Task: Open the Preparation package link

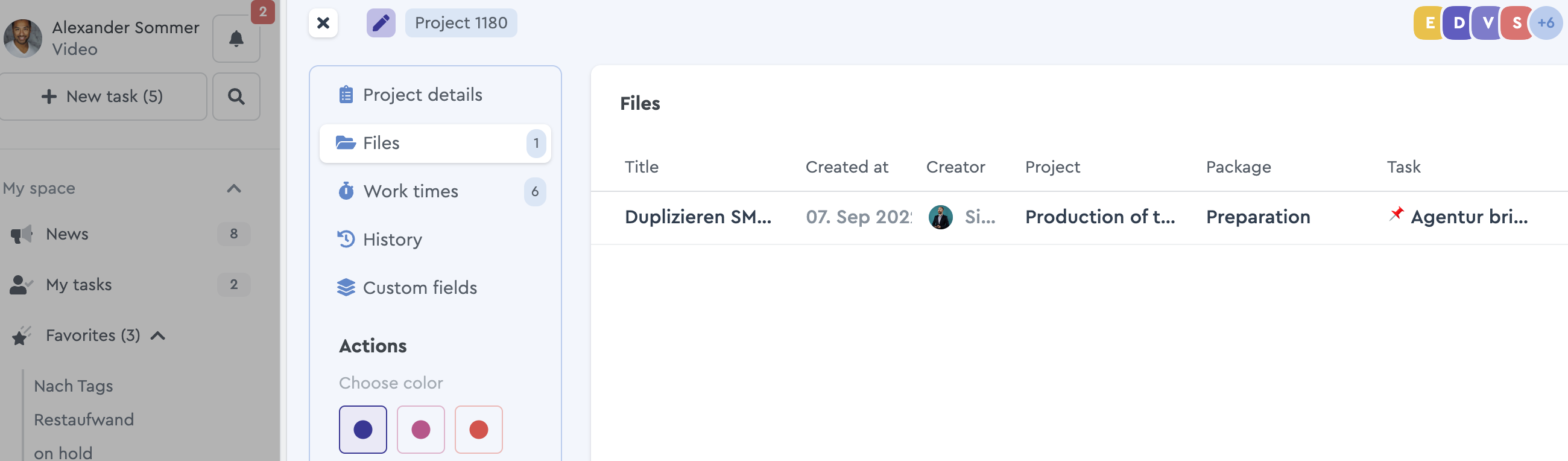Action: 1257,217
